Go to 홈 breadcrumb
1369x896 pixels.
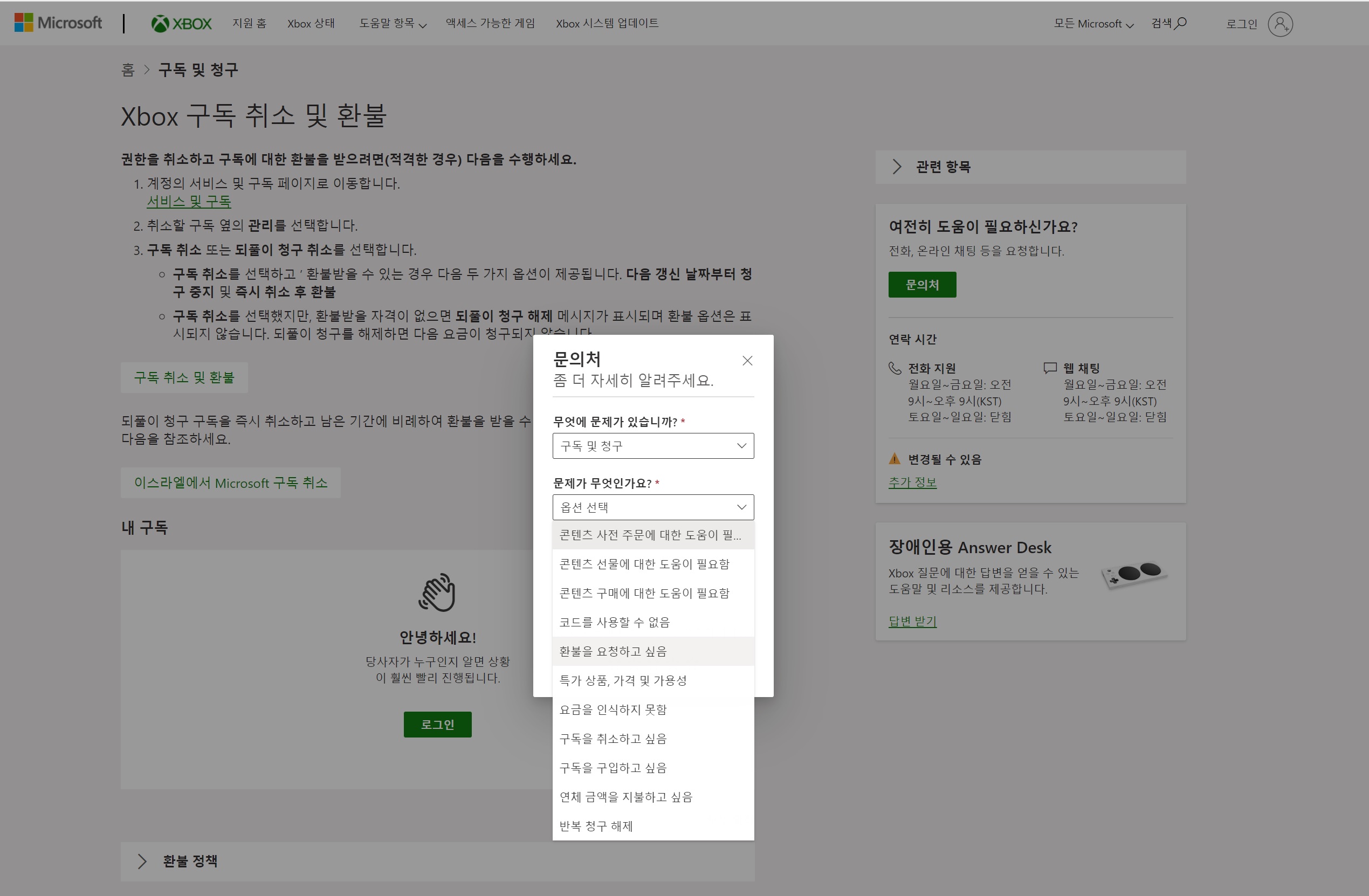click(x=128, y=70)
